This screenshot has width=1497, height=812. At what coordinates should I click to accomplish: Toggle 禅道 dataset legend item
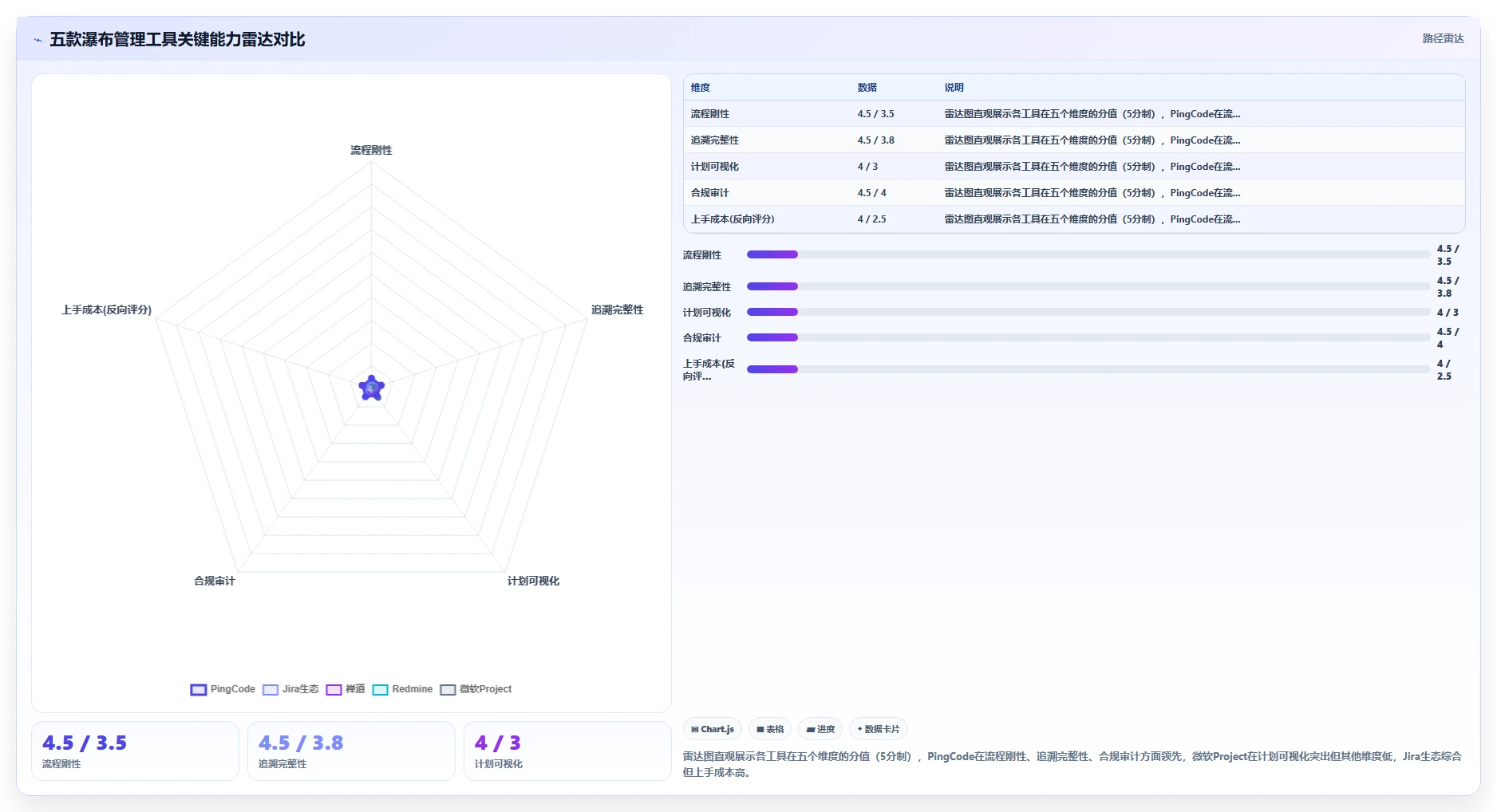346,689
